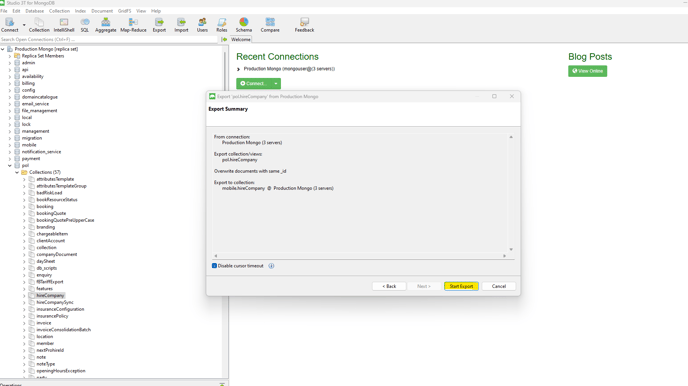688x386 pixels.
Task: Select the admin database icon
Action: [x=17, y=63]
